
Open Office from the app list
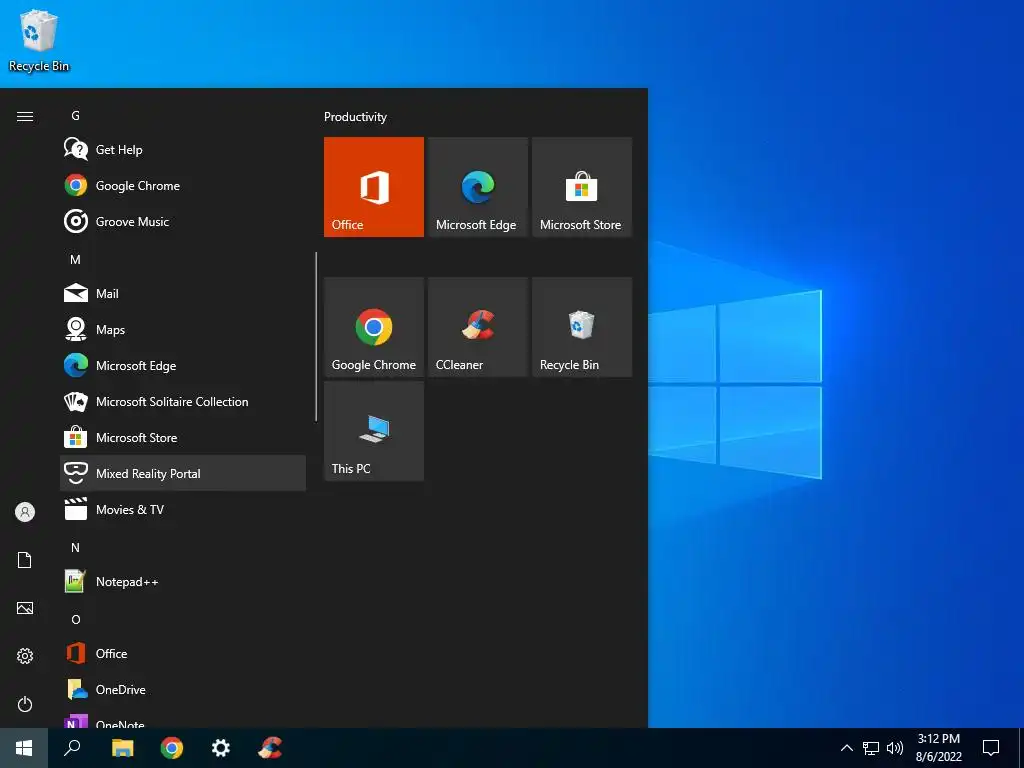[183, 653]
